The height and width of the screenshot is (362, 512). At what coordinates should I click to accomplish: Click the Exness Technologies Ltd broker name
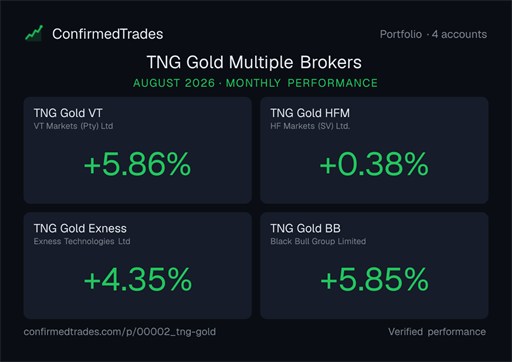pyautogui.click(x=82, y=241)
